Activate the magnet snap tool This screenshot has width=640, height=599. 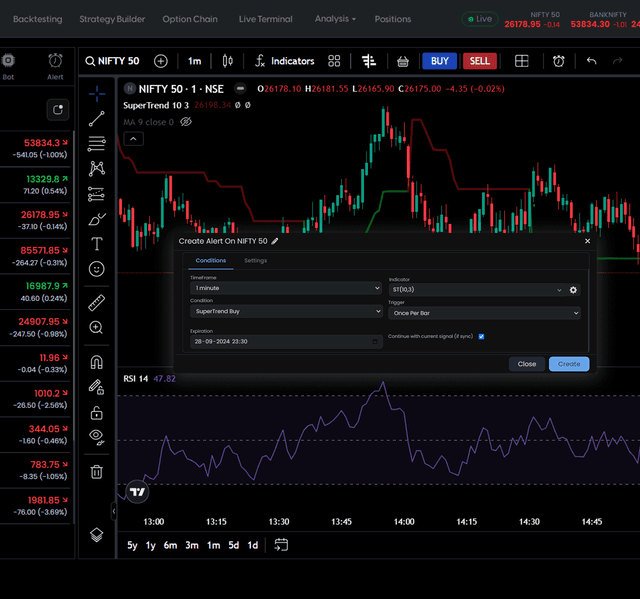point(97,362)
